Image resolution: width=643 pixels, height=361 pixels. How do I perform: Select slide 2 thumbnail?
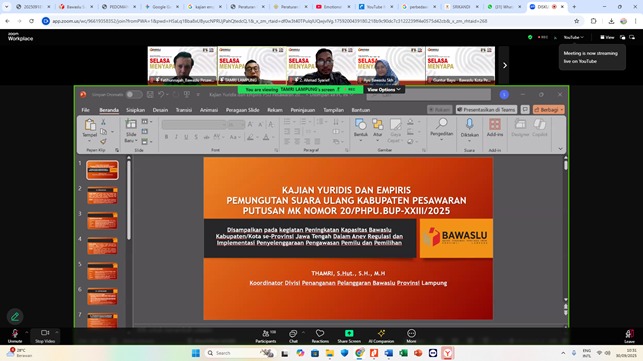point(102,195)
